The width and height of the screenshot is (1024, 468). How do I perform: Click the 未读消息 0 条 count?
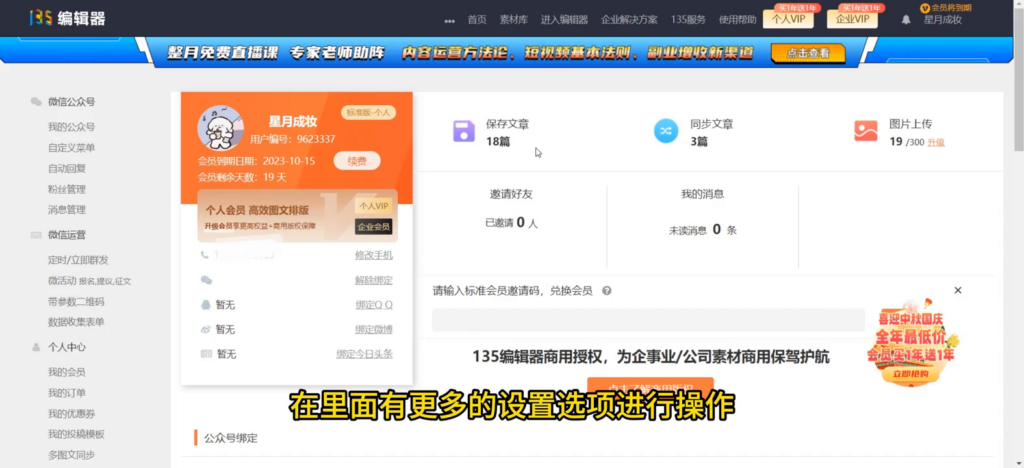(703, 230)
